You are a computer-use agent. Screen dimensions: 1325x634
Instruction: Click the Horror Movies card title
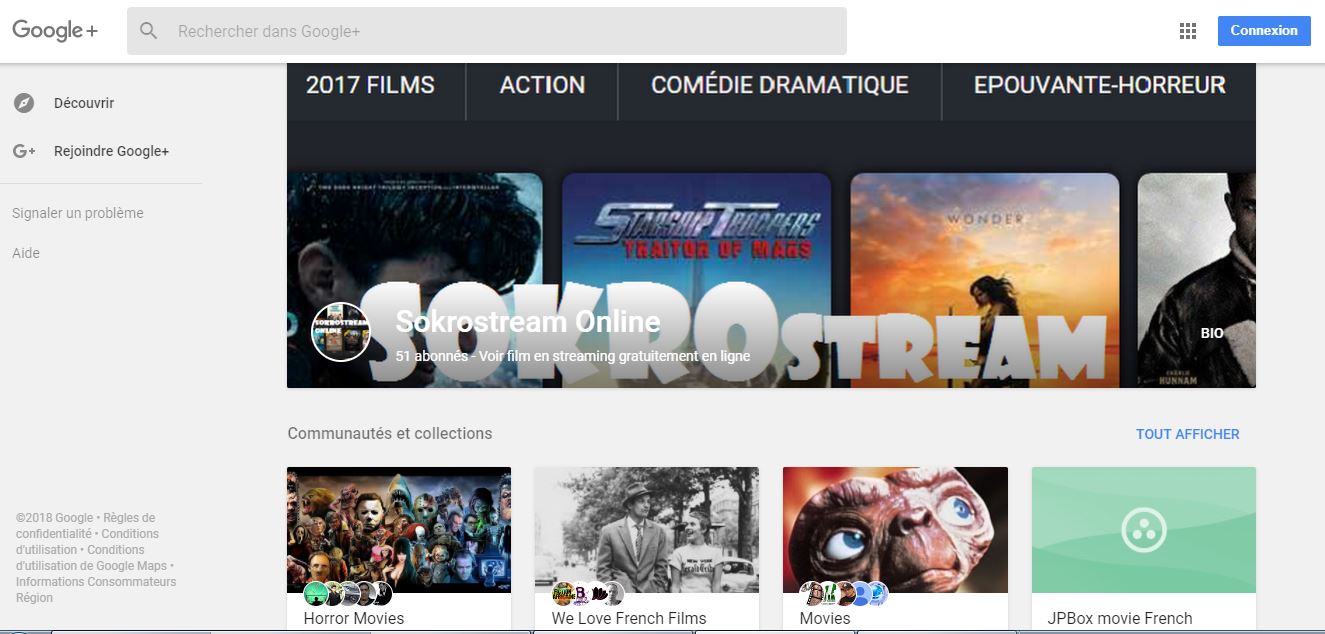point(354,618)
